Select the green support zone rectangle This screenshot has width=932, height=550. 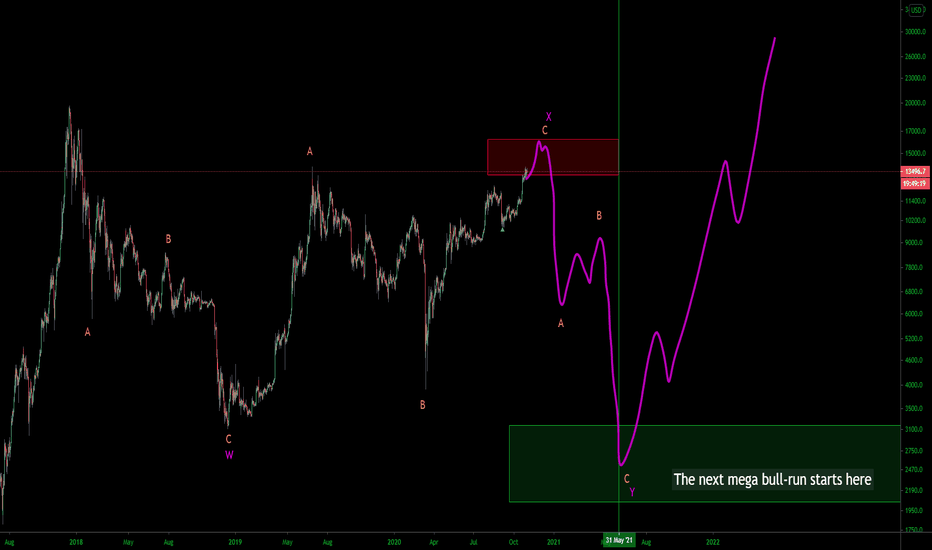point(704,464)
